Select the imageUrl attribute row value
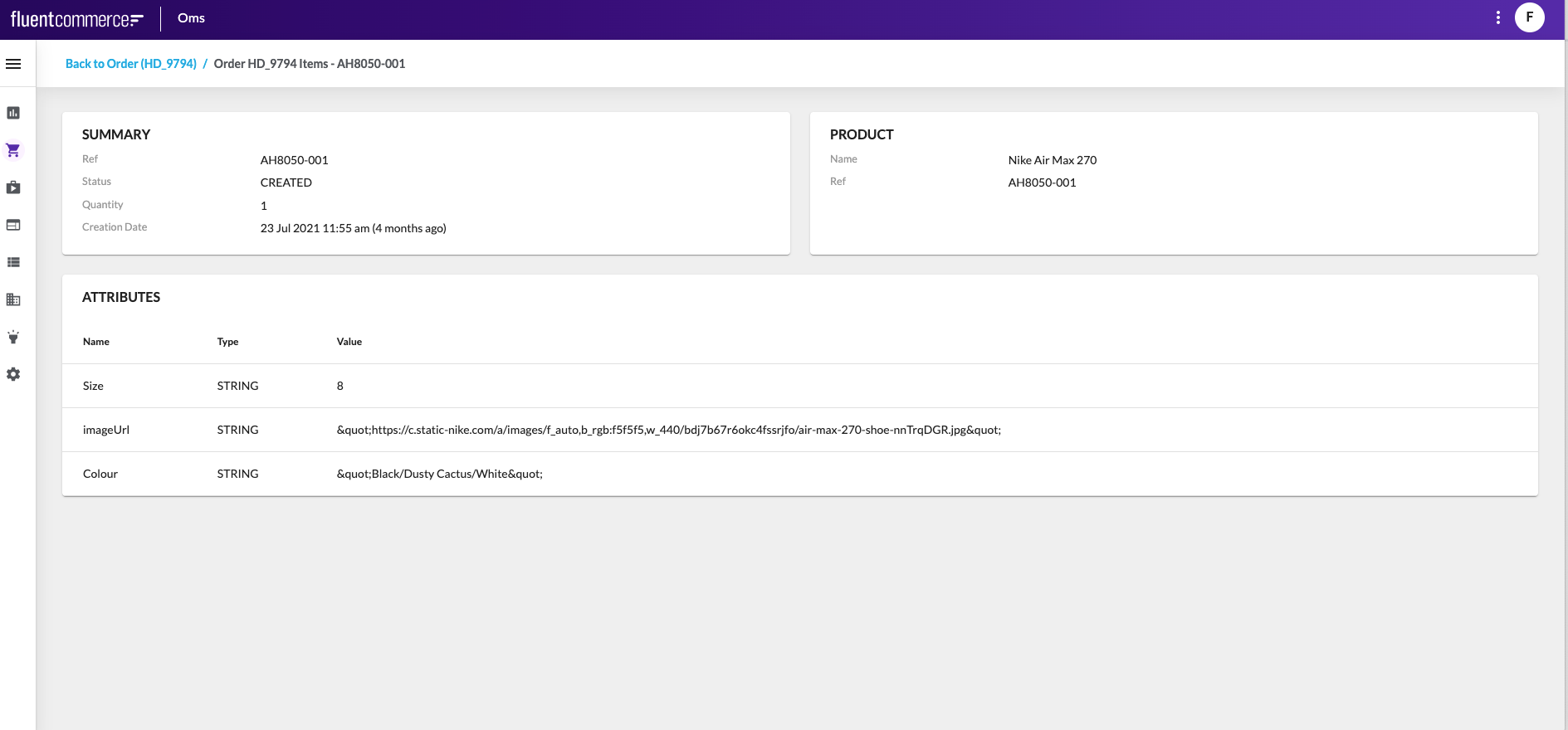This screenshot has width=1568, height=730. click(668, 430)
